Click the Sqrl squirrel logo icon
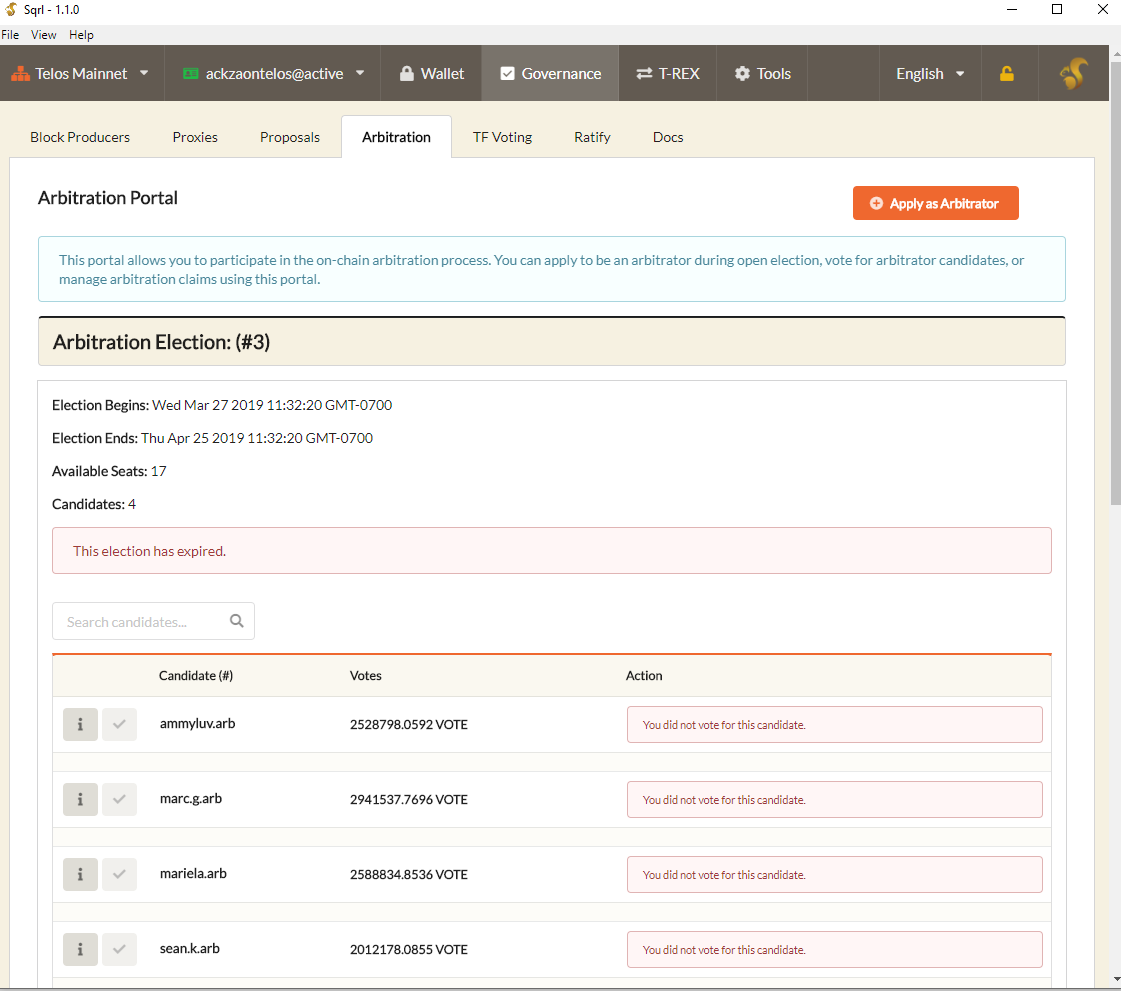The width and height of the screenshot is (1121, 991). pyautogui.click(x=1073, y=74)
